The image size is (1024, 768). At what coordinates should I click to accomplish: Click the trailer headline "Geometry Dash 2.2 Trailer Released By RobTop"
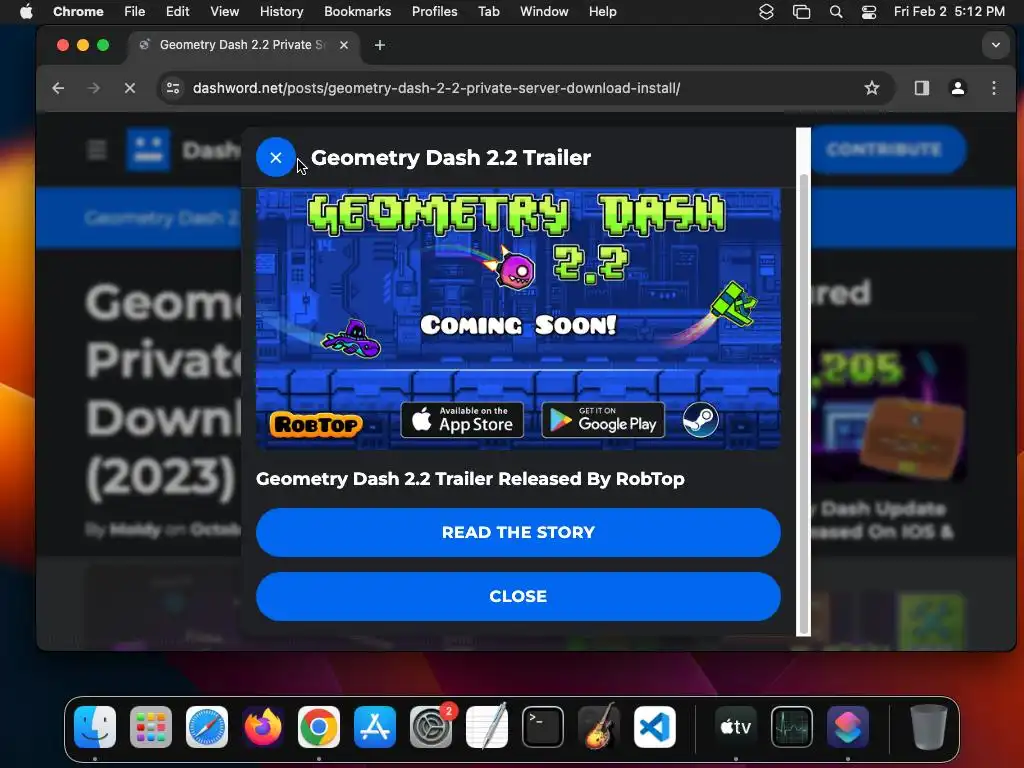point(470,479)
